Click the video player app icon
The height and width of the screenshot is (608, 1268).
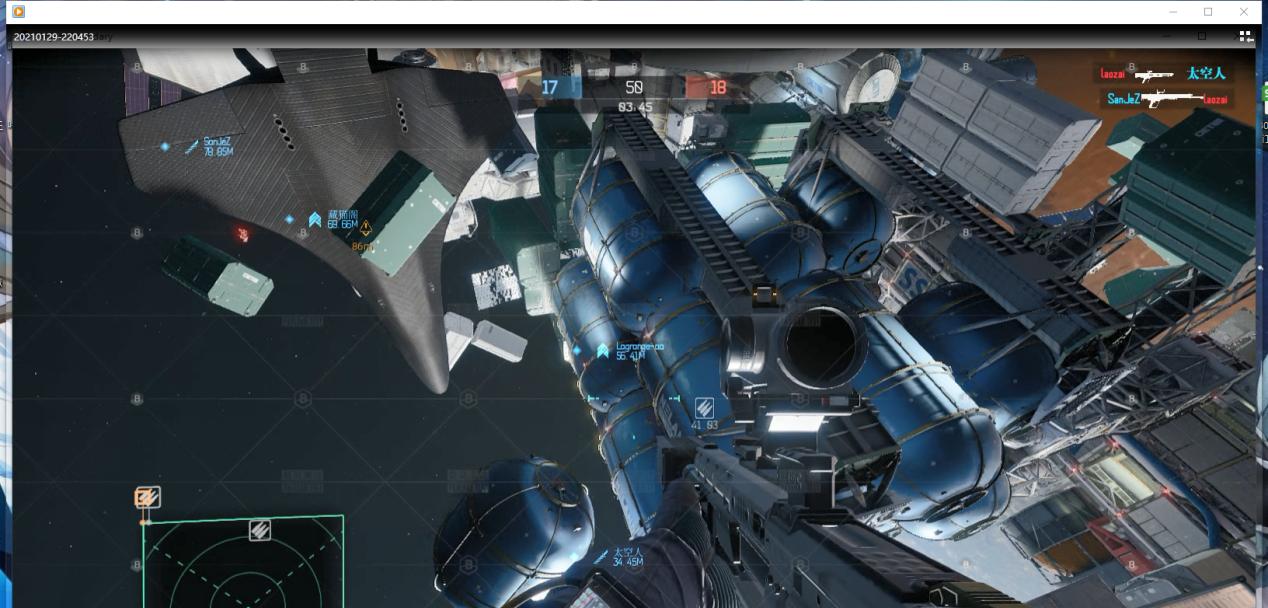[x=18, y=11]
